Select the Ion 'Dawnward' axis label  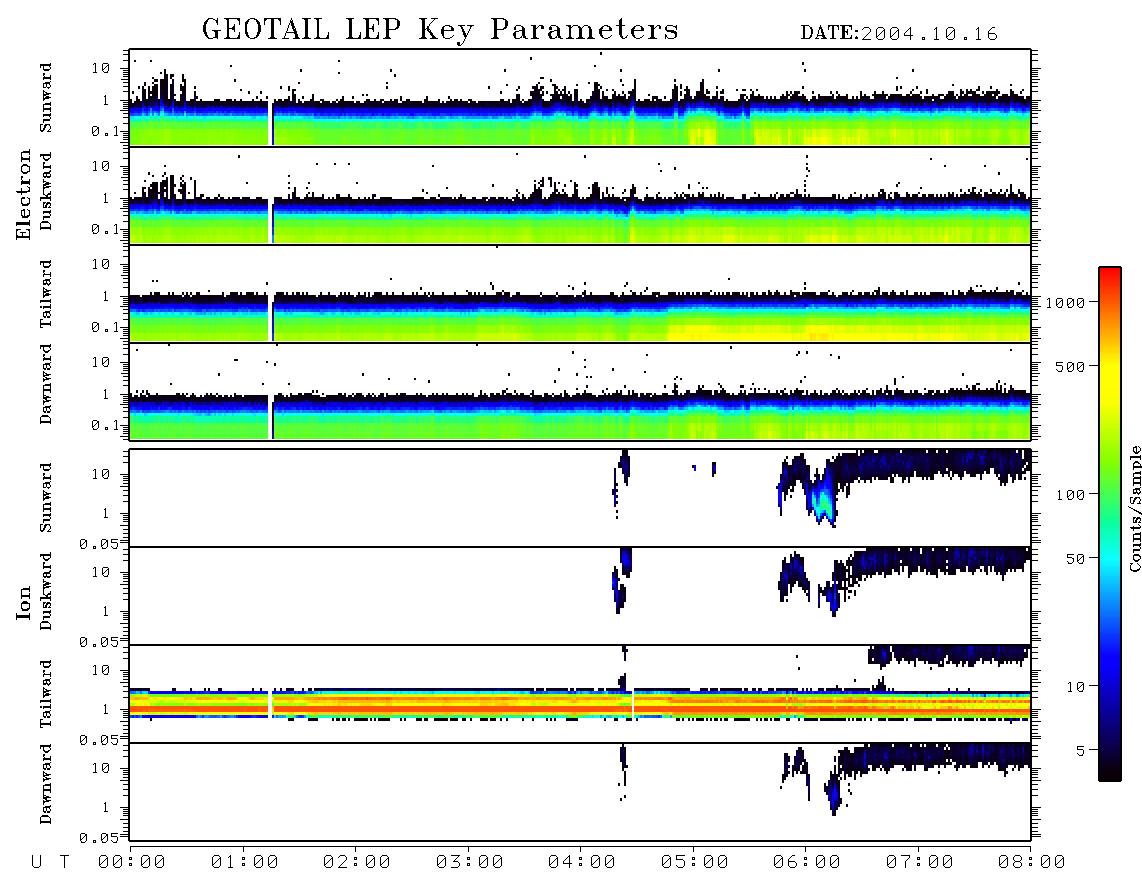(45, 784)
